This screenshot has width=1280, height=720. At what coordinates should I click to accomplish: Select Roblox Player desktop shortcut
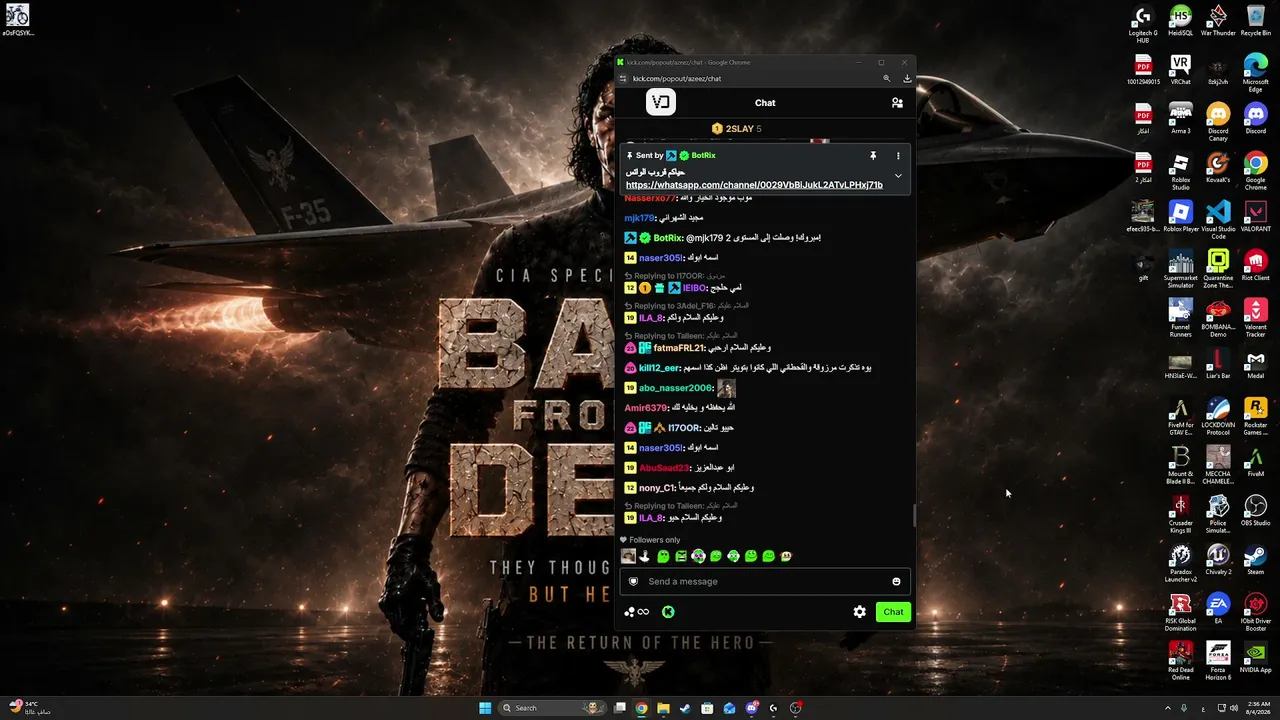1181,217
